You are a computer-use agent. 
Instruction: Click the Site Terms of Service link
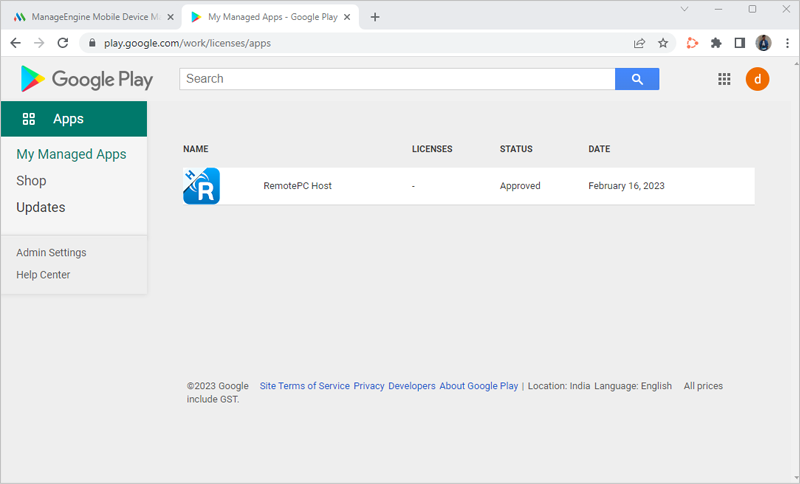pos(304,386)
